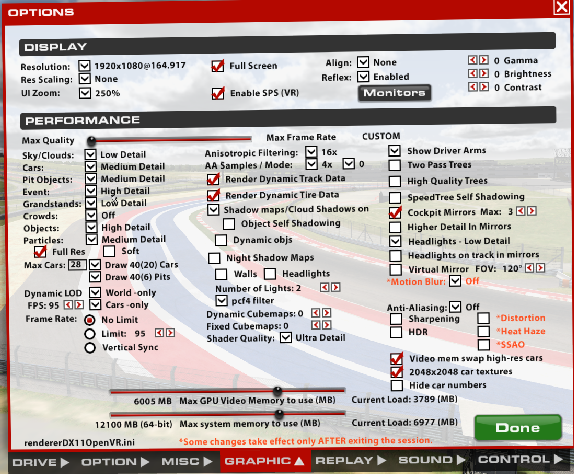Screen dimensions: 574x474
Task: Decrease Contrast with left arrow
Action: point(473,87)
